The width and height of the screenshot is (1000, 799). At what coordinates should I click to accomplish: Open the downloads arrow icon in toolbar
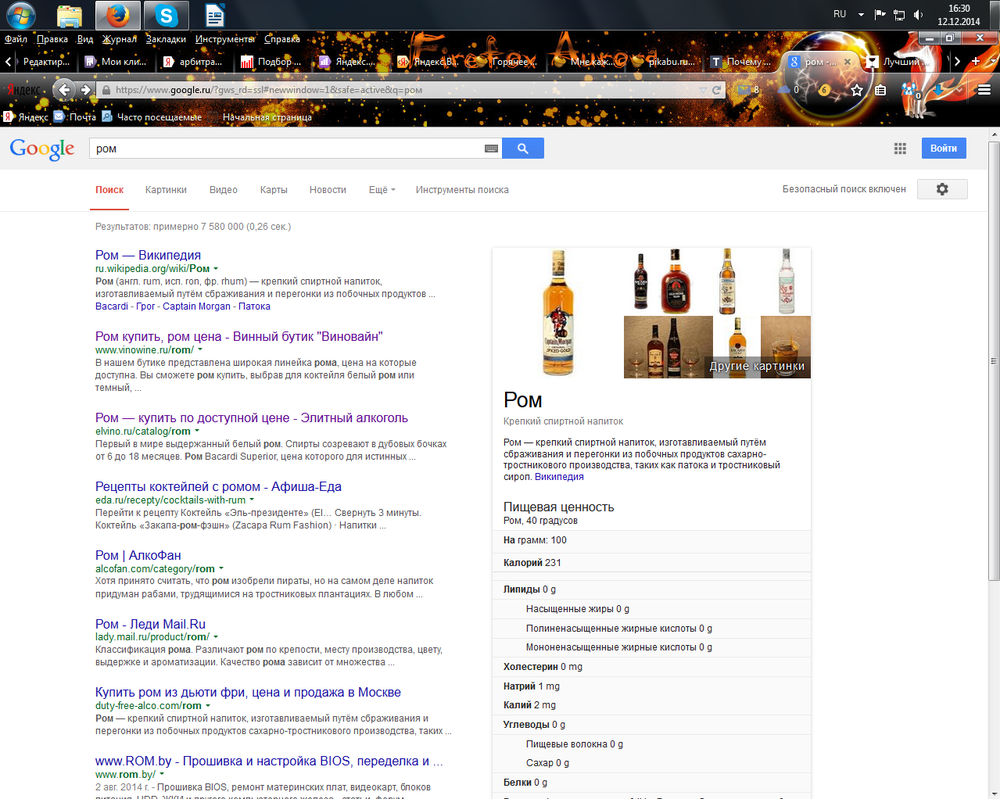click(x=938, y=90)
